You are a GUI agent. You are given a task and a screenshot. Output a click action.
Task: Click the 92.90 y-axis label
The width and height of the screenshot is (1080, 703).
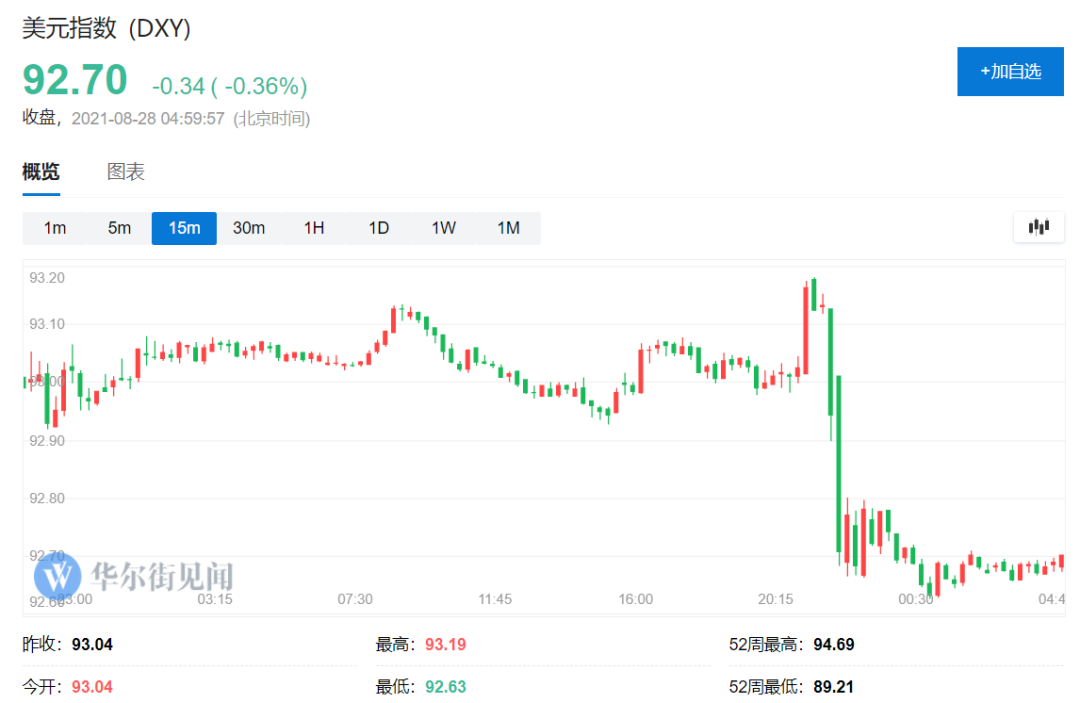coord(47,441)
